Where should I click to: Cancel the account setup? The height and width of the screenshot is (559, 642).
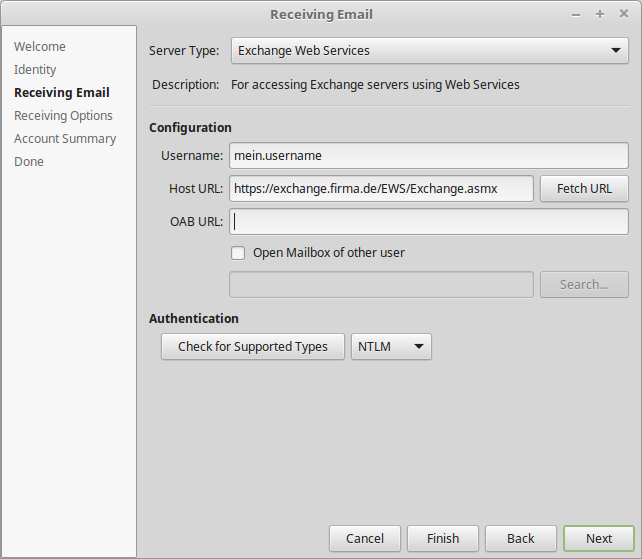(364, 538)
